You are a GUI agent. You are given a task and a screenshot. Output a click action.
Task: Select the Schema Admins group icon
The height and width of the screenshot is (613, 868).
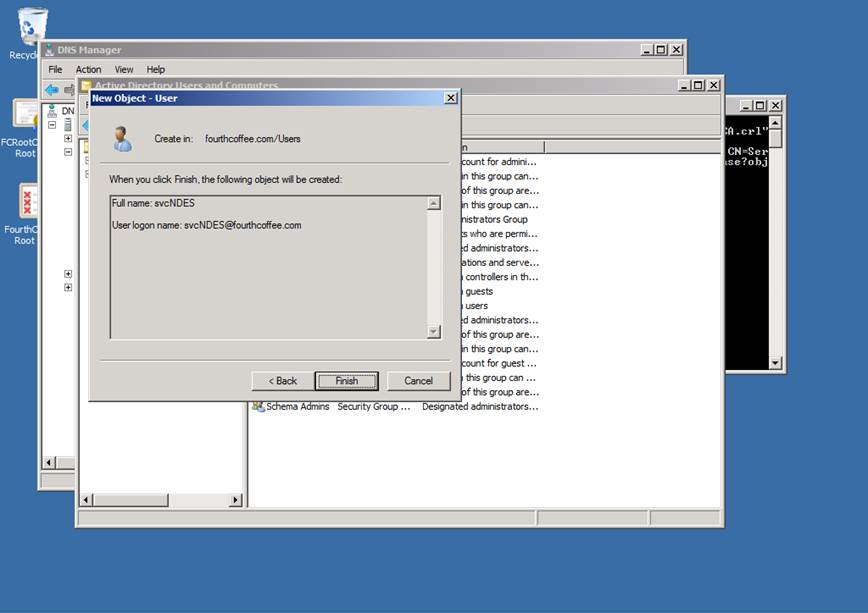pos(258,407)
